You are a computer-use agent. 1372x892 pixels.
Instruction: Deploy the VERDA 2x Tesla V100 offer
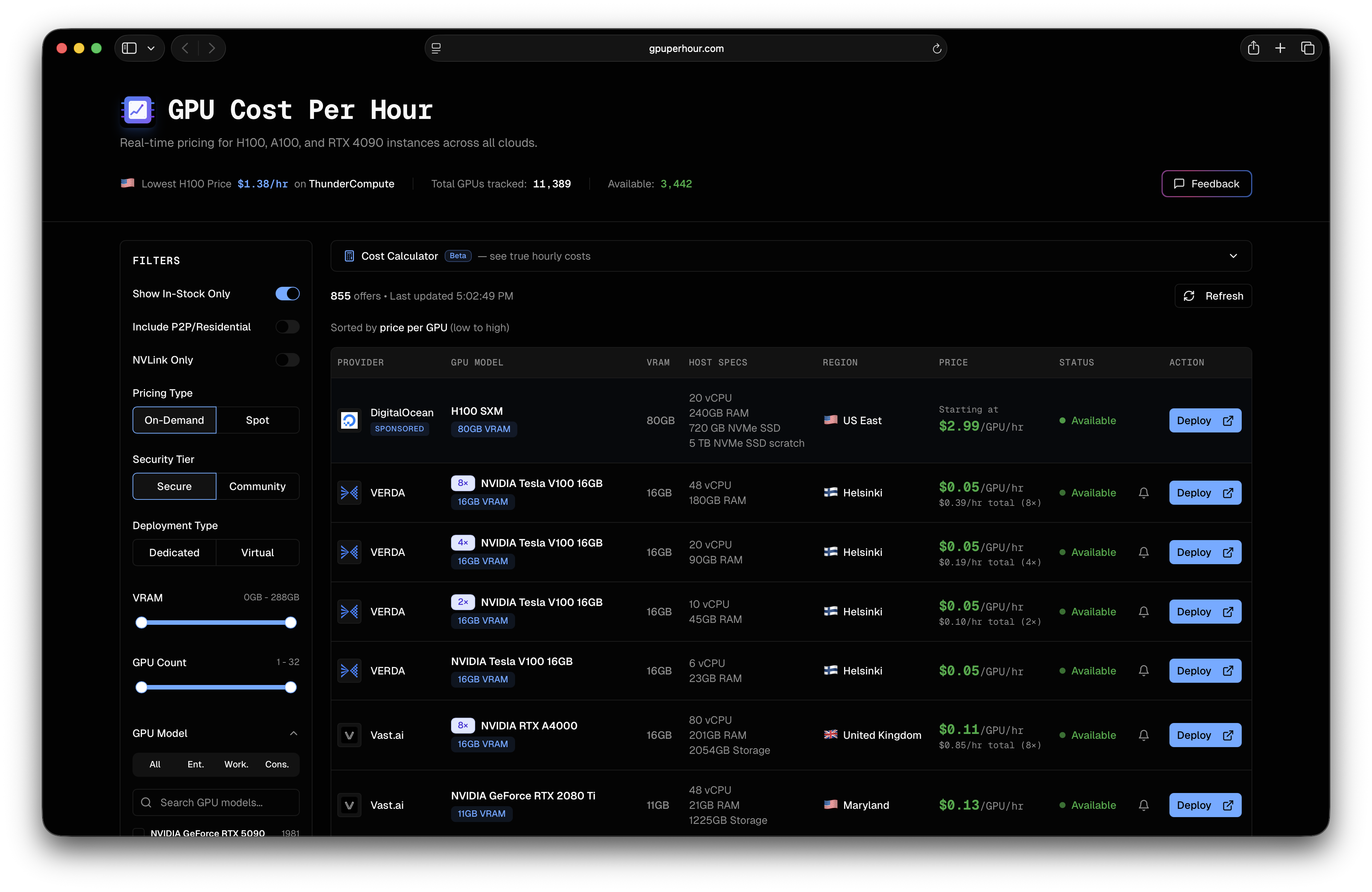(1205, 612)
